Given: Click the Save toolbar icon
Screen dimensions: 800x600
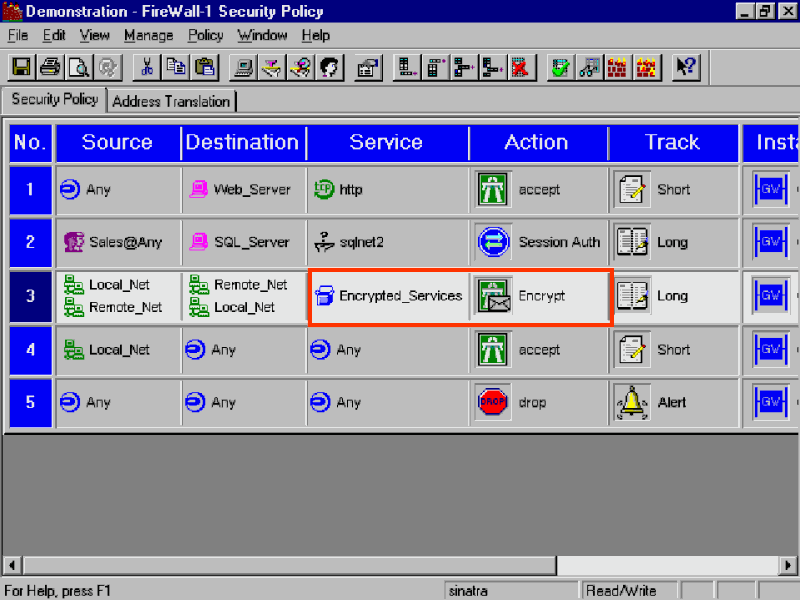Looking at the screenshot, I should (x=22, y=67).
